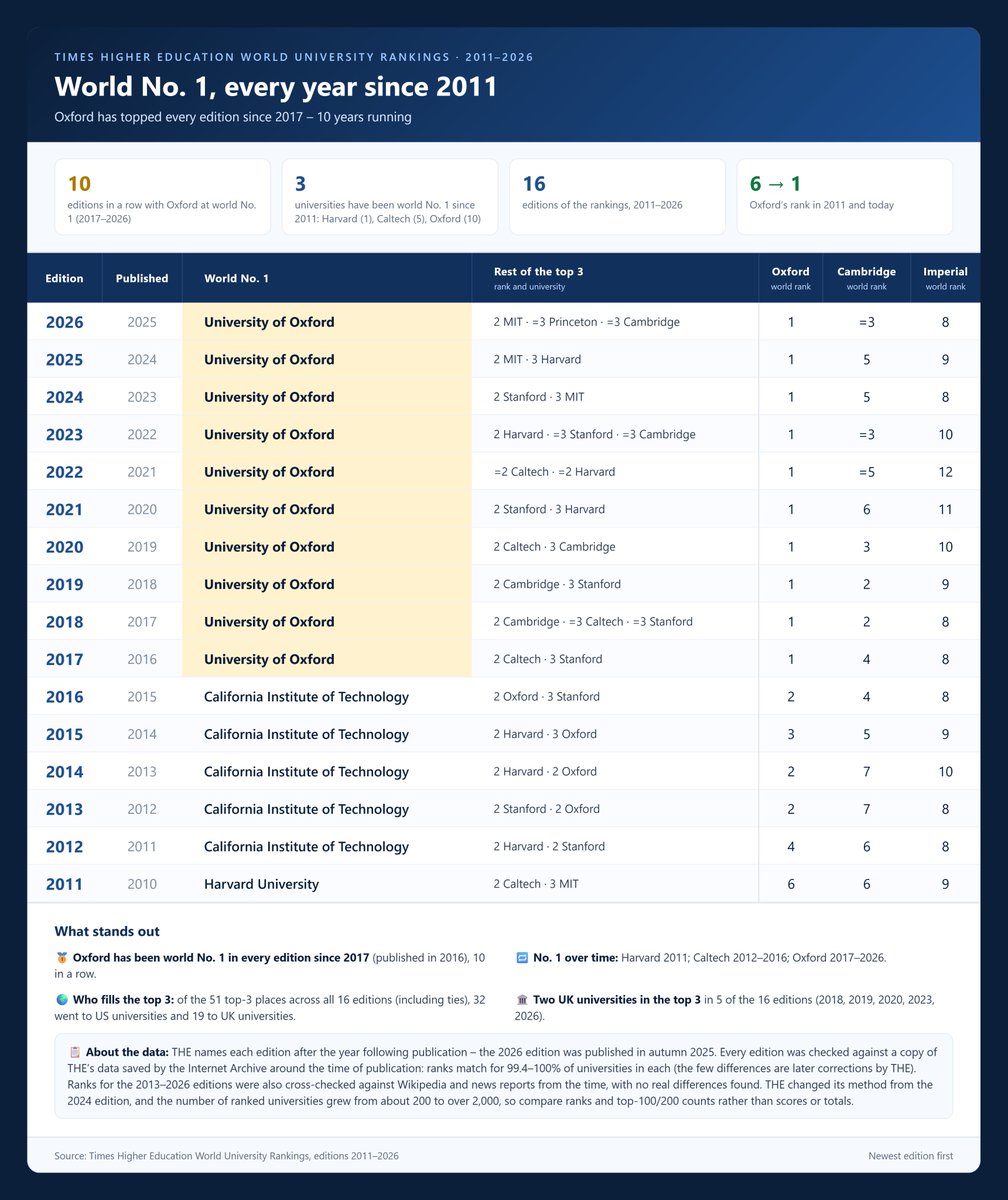Click the subtitle about Oxford topping every edition
This screenshot has height=1200, width=1008.
coord(233,117)
